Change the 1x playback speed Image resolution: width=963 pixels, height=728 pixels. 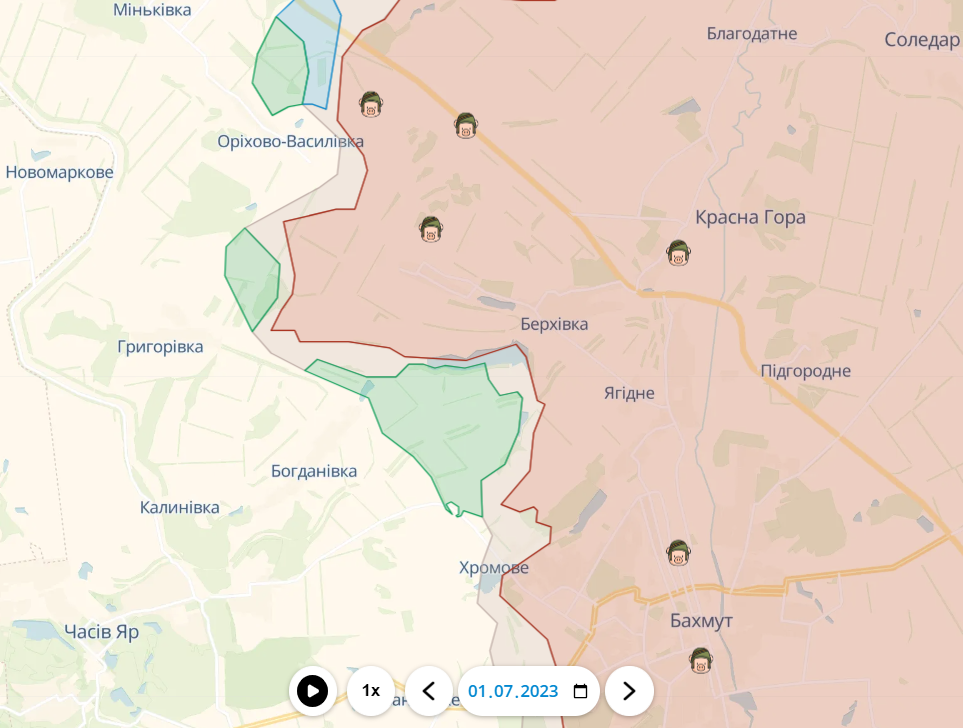click(x=371, y=691)
